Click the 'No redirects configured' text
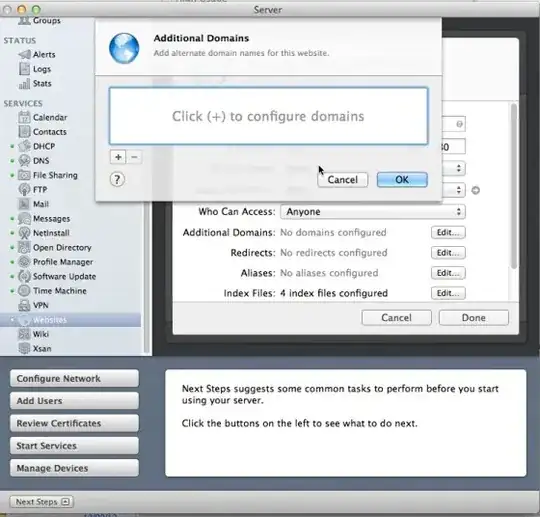The width and height of the screenshot is (540, 517). (x=334, y=253)
